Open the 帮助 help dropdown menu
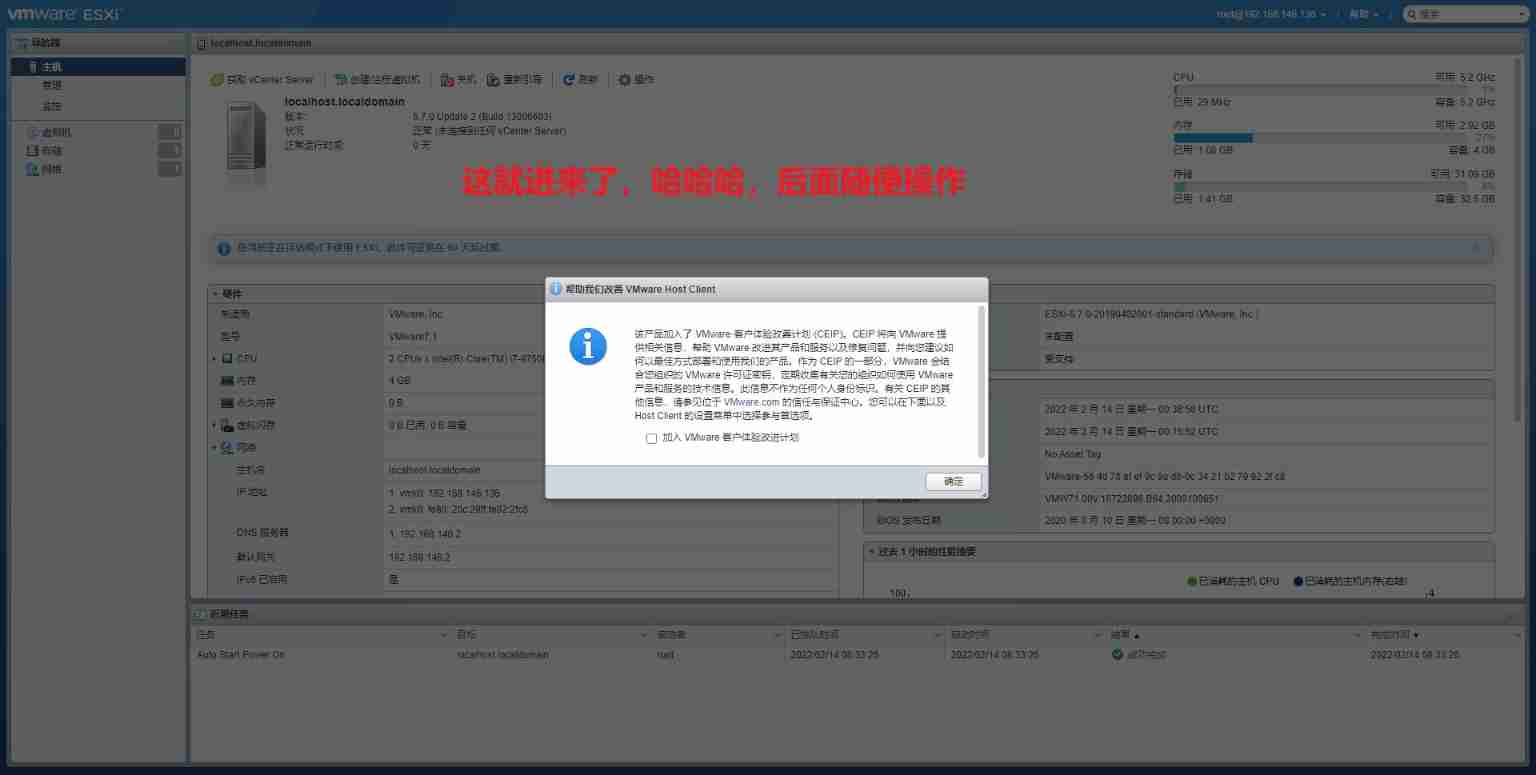Screen dimensions: 1536x775 coord(1363,14)
